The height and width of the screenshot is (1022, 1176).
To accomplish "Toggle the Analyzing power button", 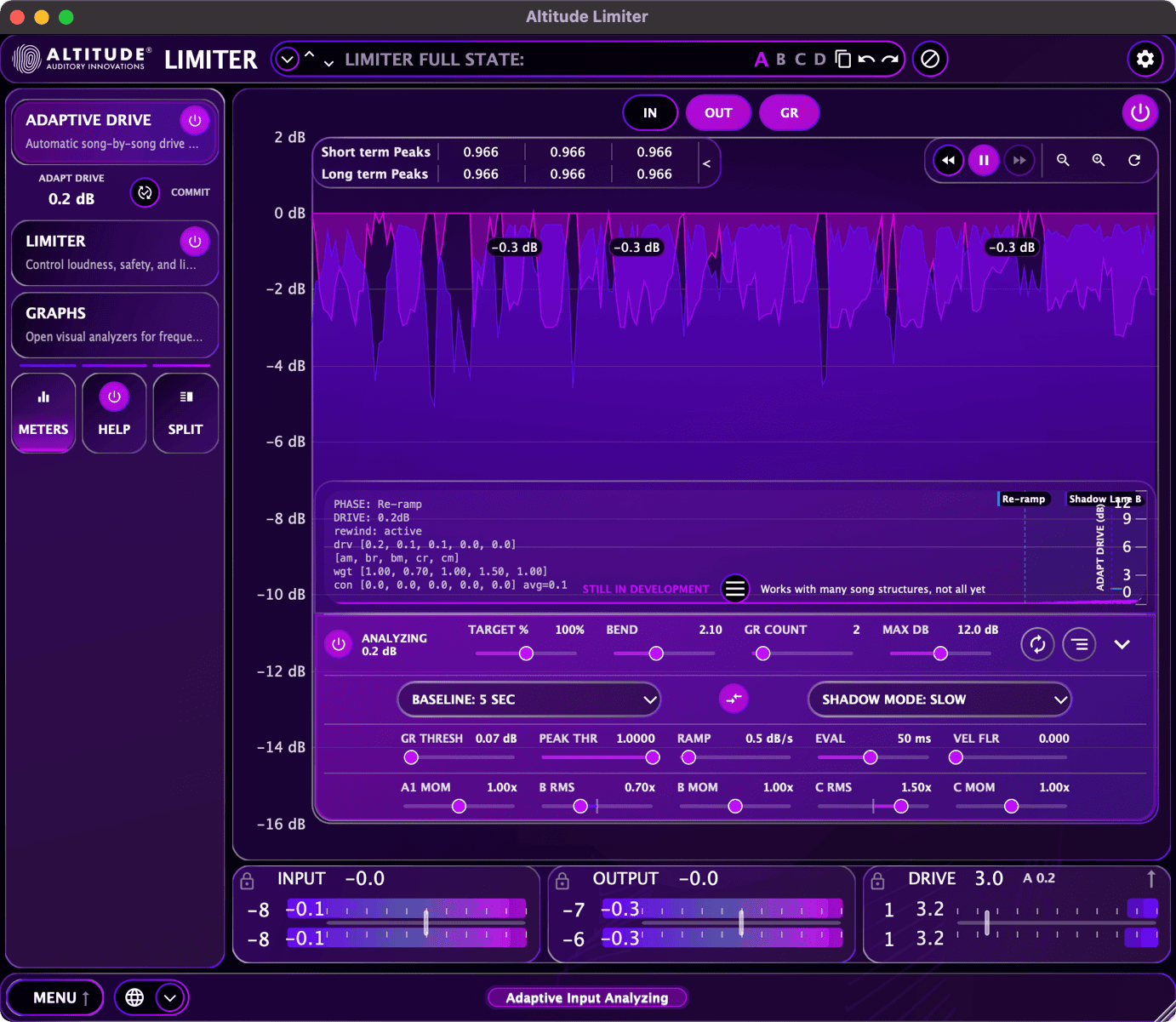I will (x=339, y=644).
